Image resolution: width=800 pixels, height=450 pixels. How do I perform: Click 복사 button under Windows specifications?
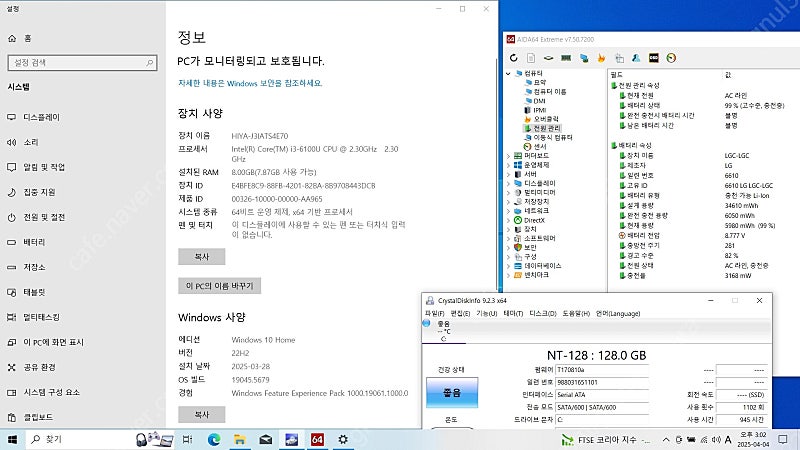(x=202, y=415)
